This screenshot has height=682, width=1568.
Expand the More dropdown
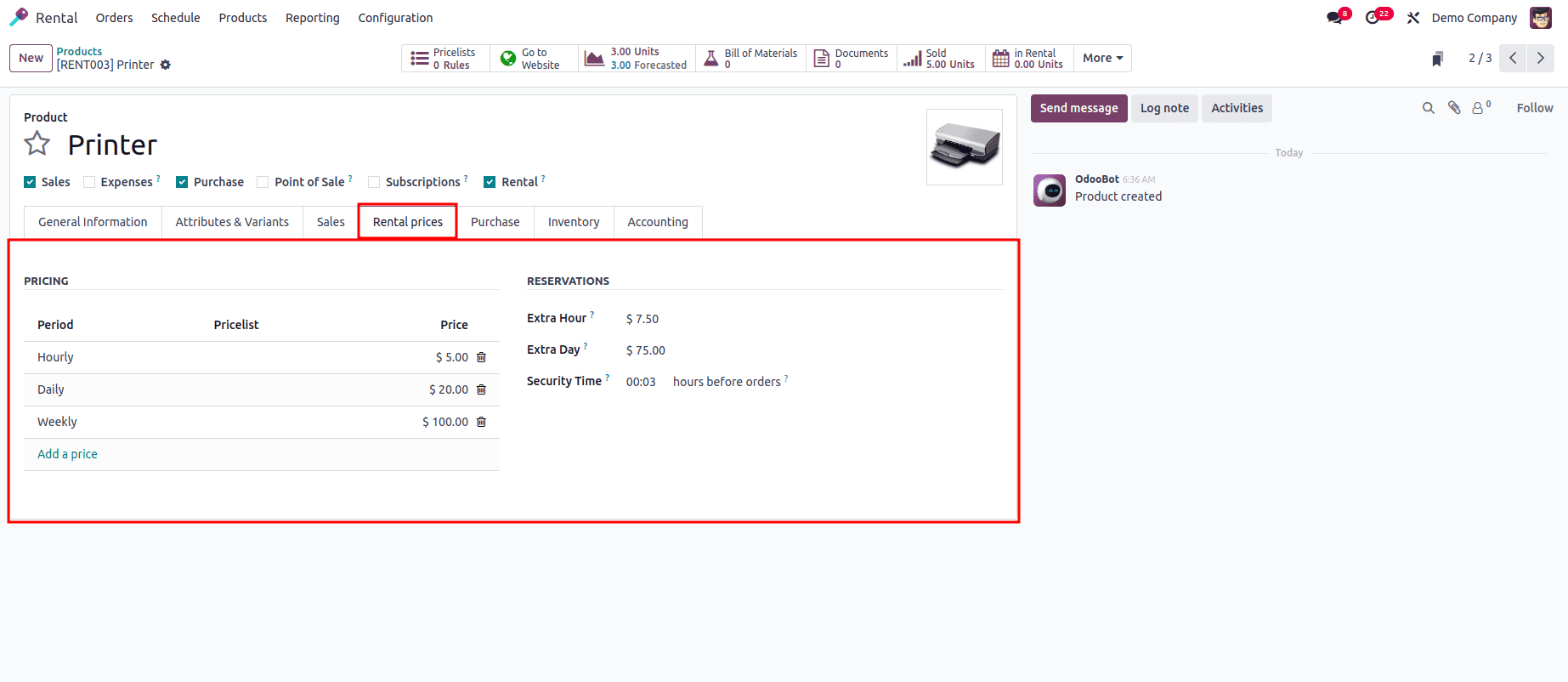[x=1102, y=59]
